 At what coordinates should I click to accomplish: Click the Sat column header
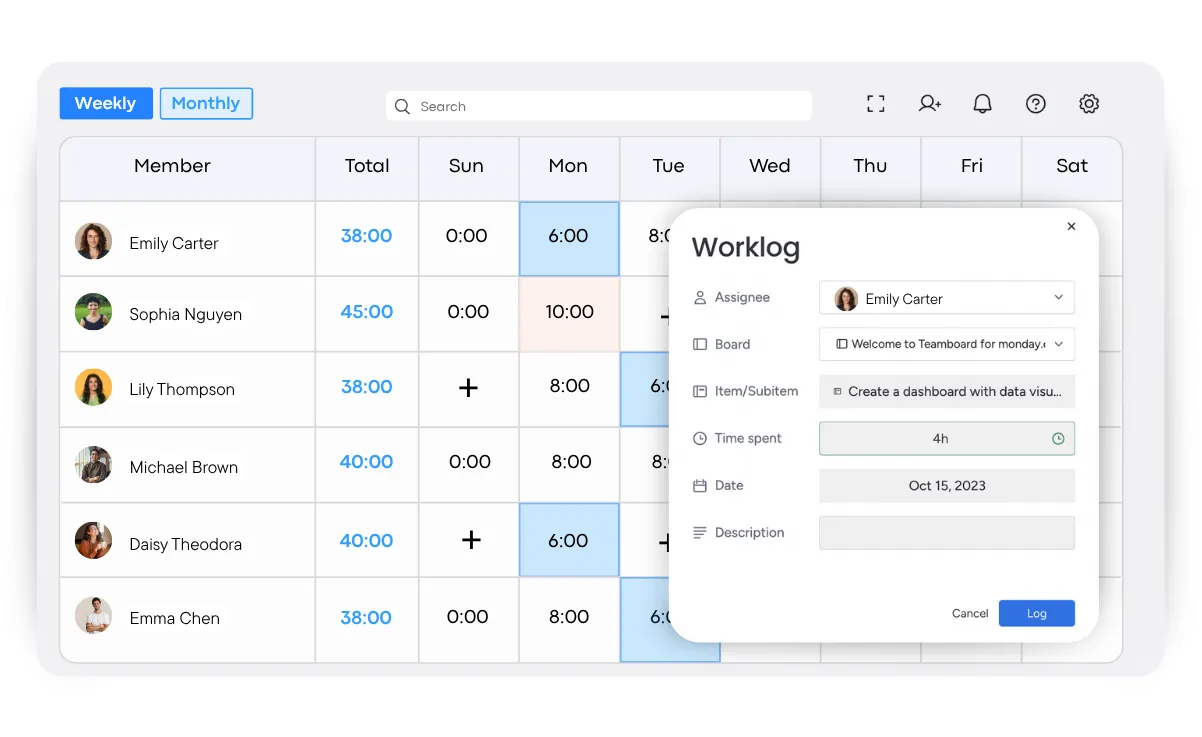click(x=1072, y=169)
